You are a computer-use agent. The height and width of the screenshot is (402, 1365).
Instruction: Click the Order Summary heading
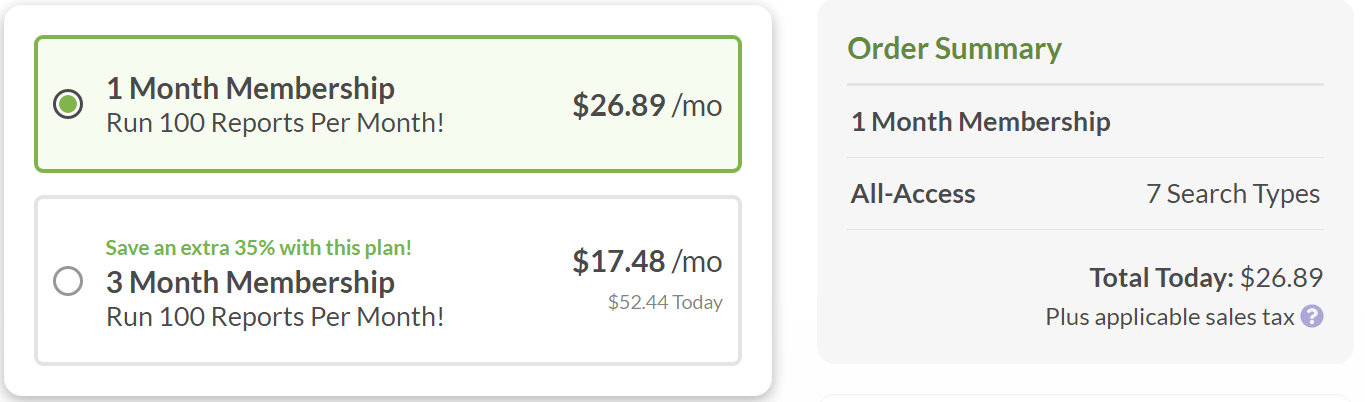pyautogui.click(x=954, y=49)
